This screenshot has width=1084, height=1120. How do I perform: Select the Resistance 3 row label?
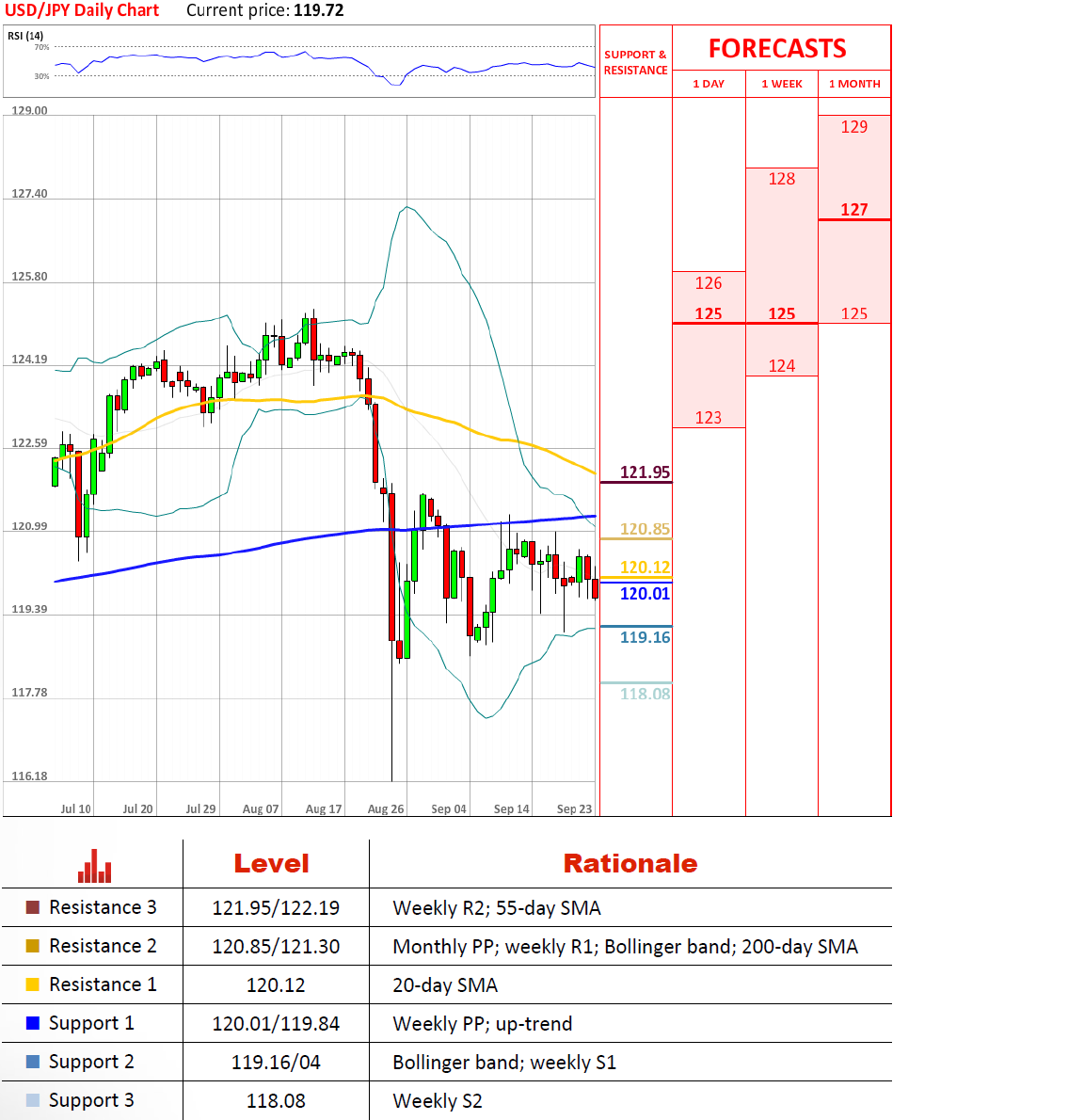point(103,907)
